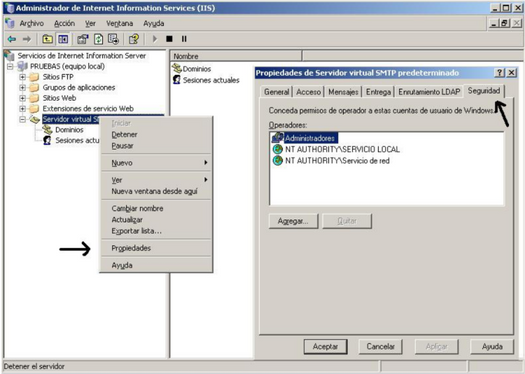Click the Sitios Web folder icon

[34, 98]
